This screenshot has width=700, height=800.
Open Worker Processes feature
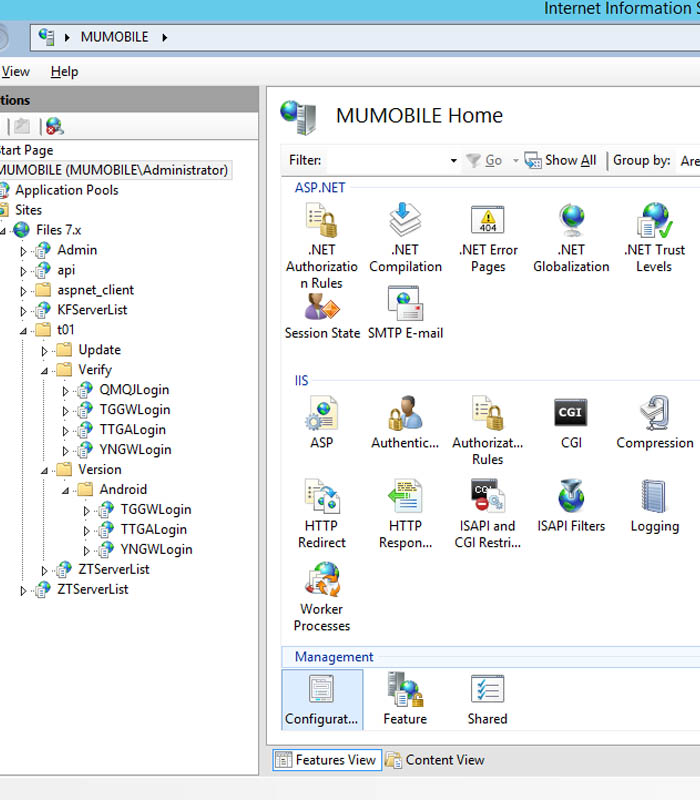pos(321,596)
